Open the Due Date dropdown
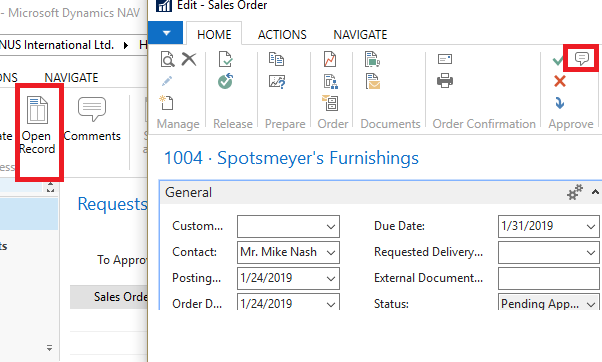Viewport: 602px width, 362px height. (591, 226)
